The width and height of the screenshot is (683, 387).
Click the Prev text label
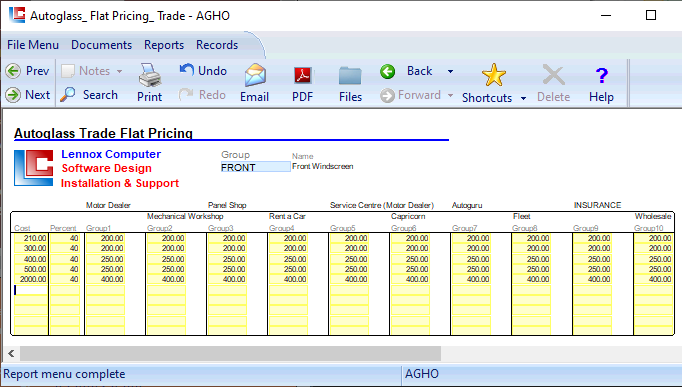37,71
